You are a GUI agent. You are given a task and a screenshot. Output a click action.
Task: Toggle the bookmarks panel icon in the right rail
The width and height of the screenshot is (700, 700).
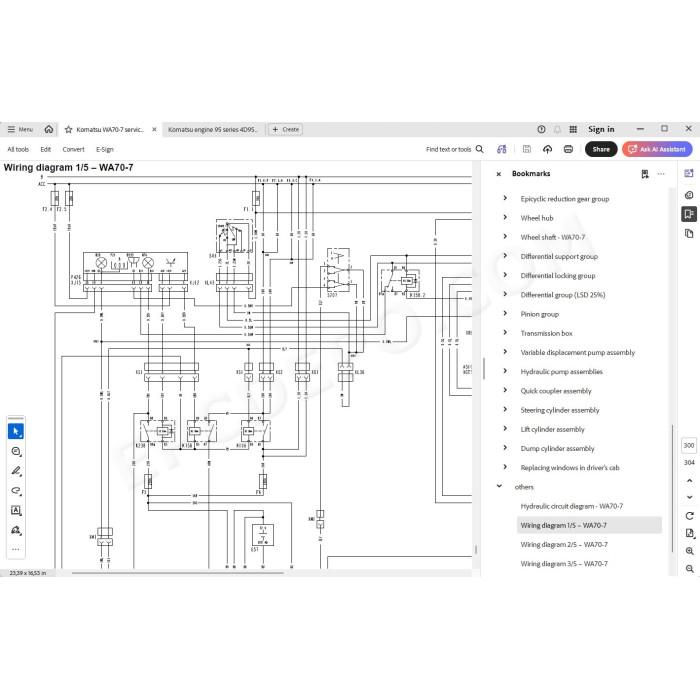[x=689, y=214]
